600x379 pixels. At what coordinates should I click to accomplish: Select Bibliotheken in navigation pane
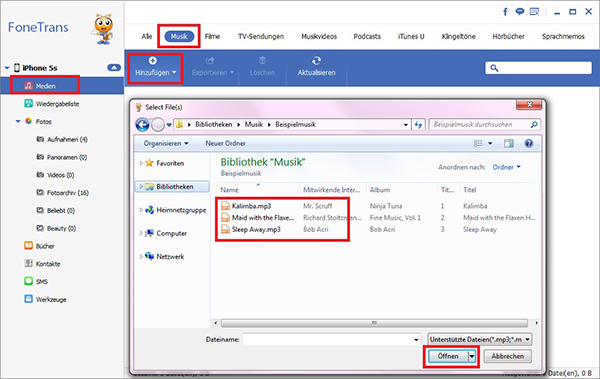172,186
